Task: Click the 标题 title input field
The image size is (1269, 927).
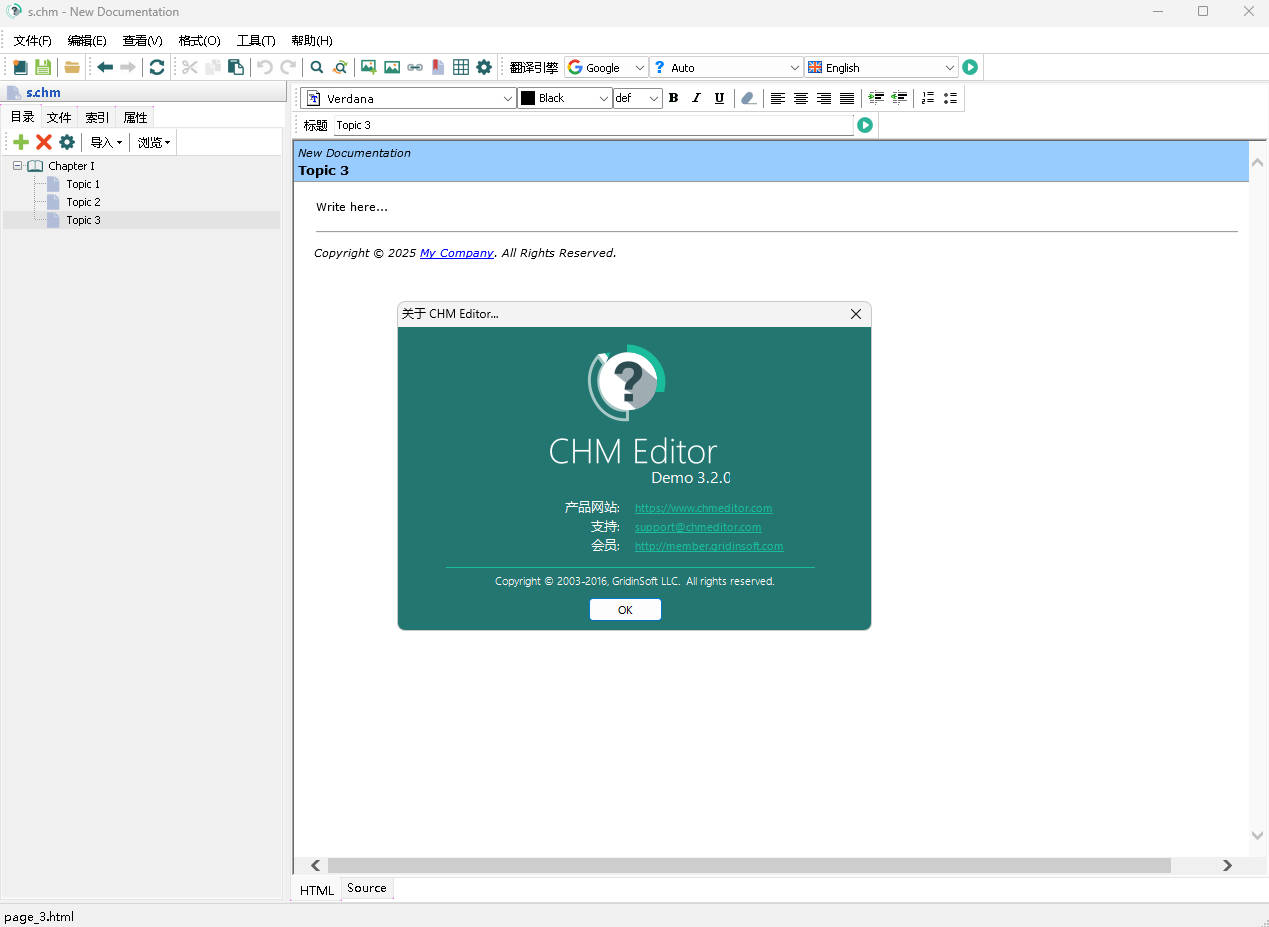Action: [593, 125]
